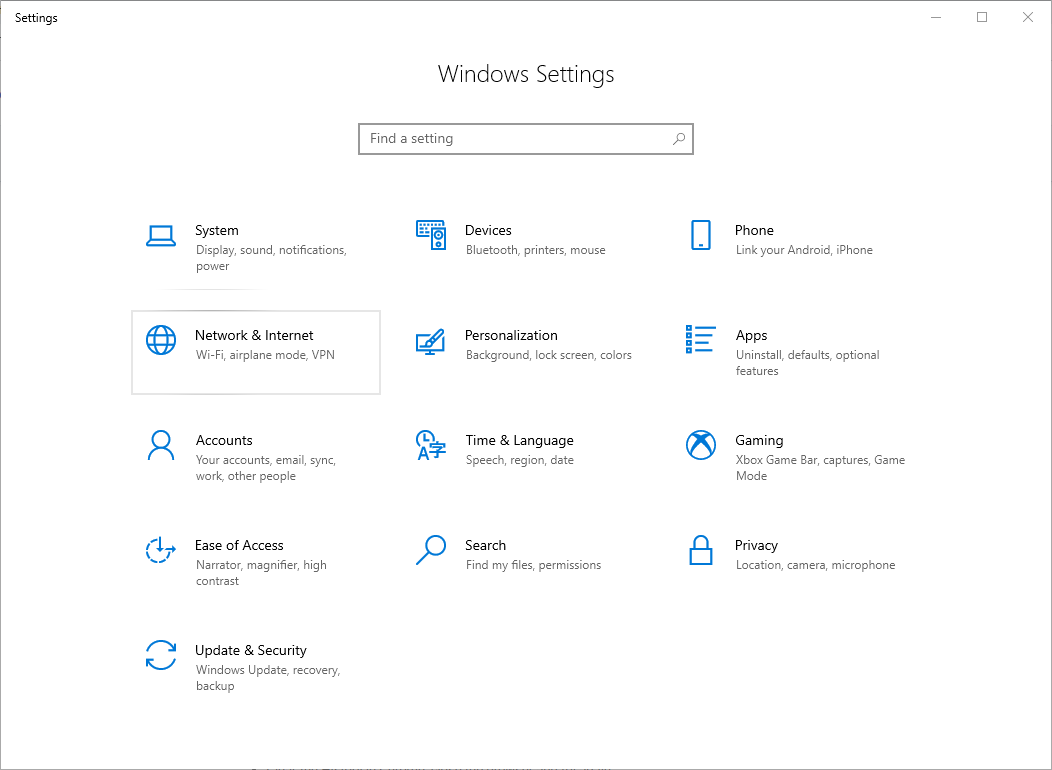Click the Ease of Access icon
Screen dimensions: 1052x770
click(x=161, y=550)
